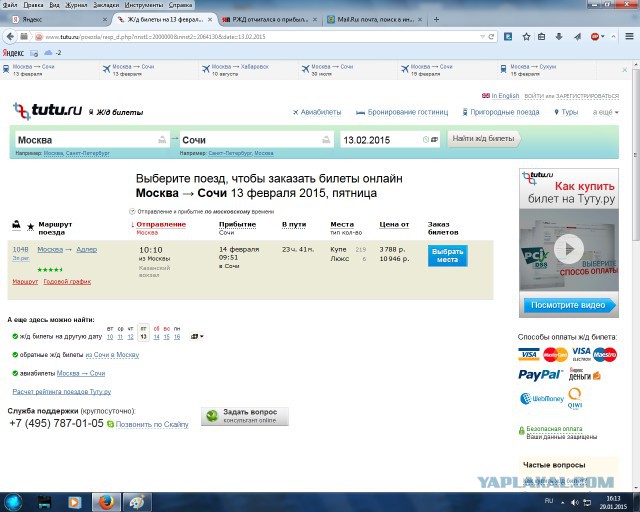Click the Выбрать места button
This screenshot has height=512, width=640.
[448, 256]
